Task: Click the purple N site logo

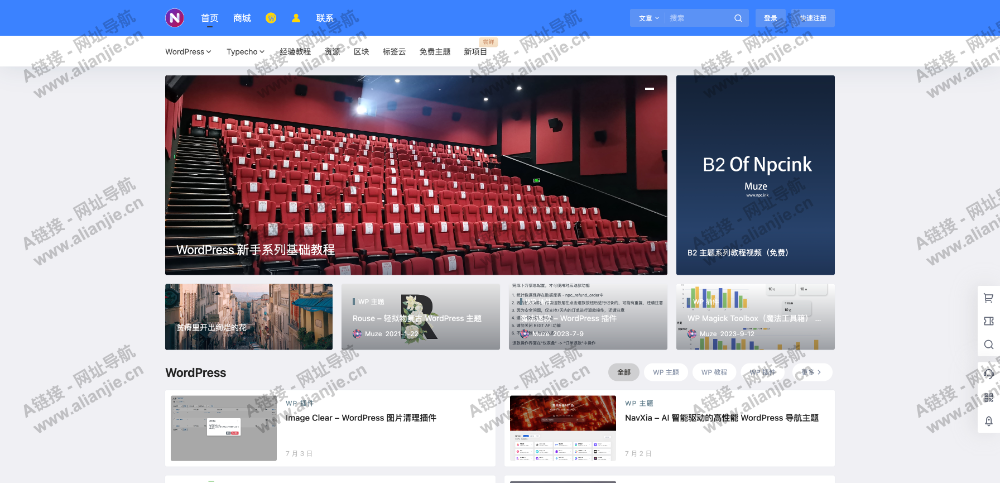Action: point(175,18)
